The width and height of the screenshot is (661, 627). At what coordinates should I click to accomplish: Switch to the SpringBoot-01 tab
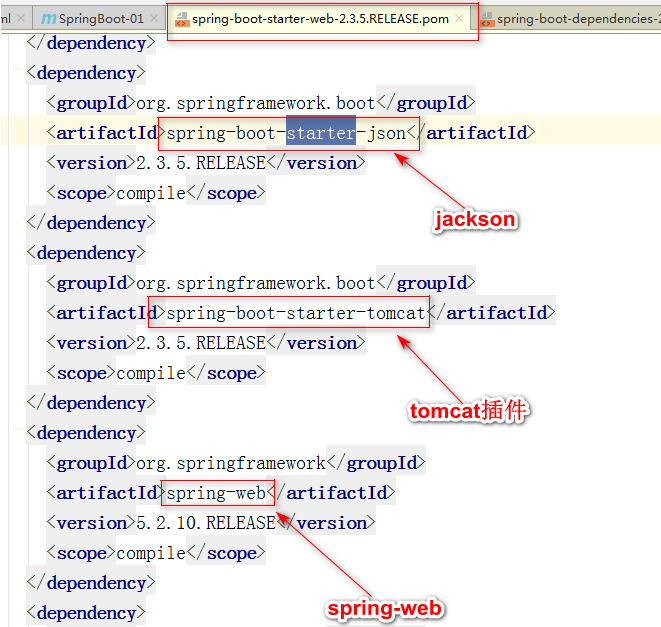tap(100, 19)
